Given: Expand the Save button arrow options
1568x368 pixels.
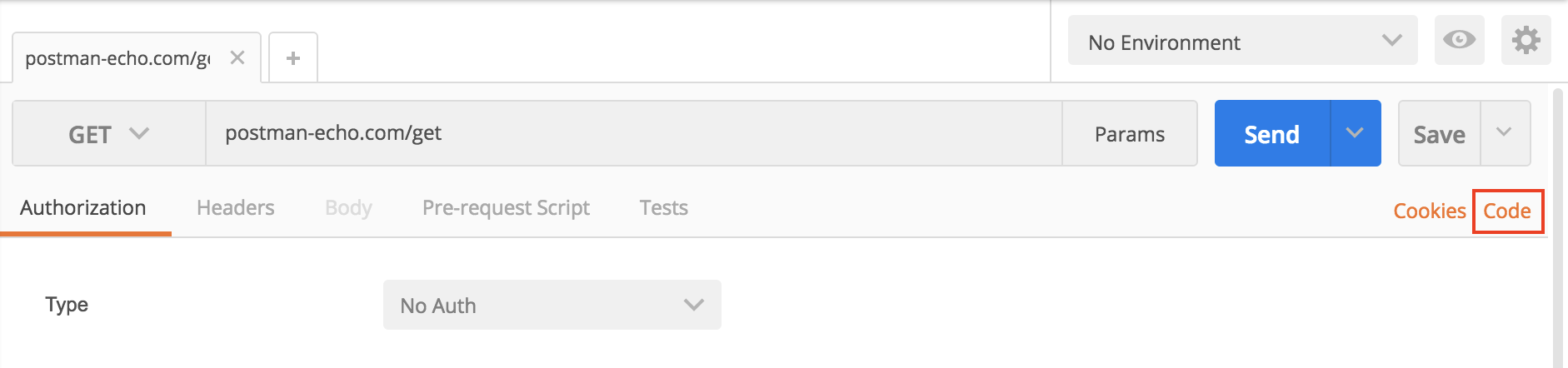Looking at the screenshot, I should (x=1504, y=133).
